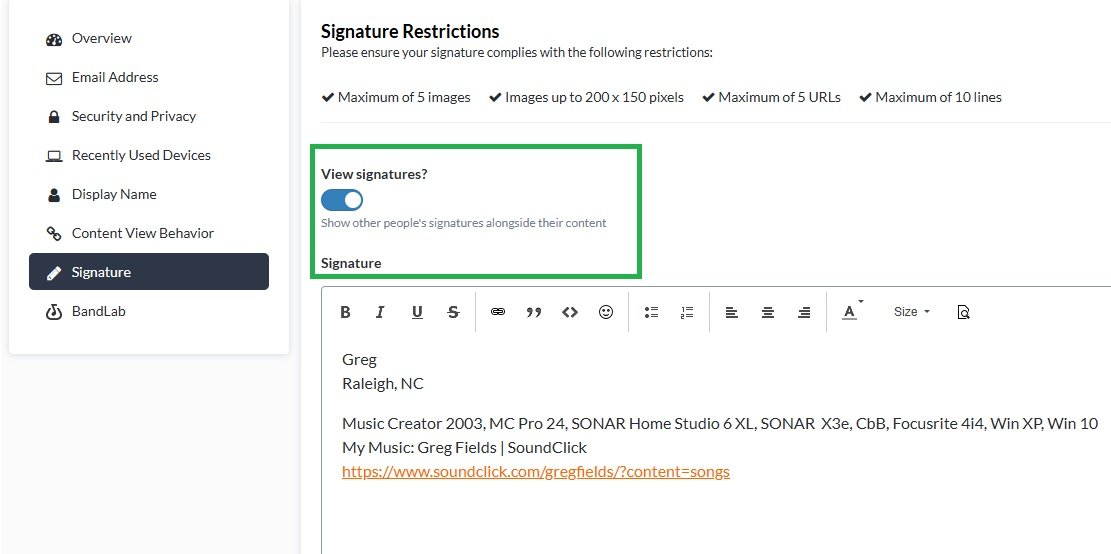Insert a block quote

pyautogui.click(x=534, y=312)
